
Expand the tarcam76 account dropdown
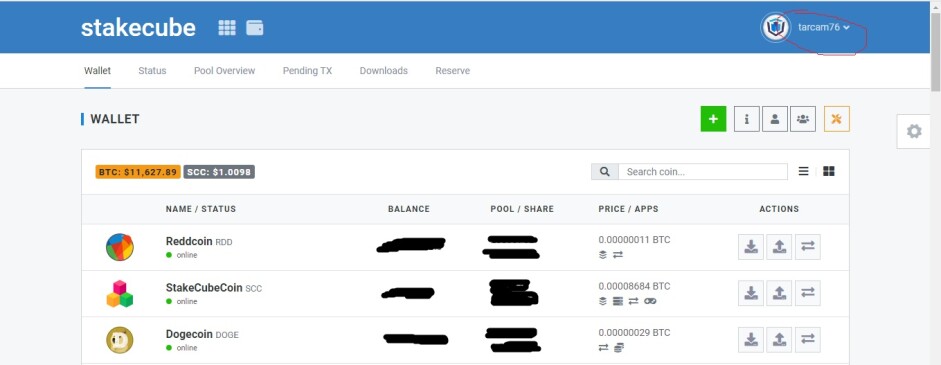823,28
